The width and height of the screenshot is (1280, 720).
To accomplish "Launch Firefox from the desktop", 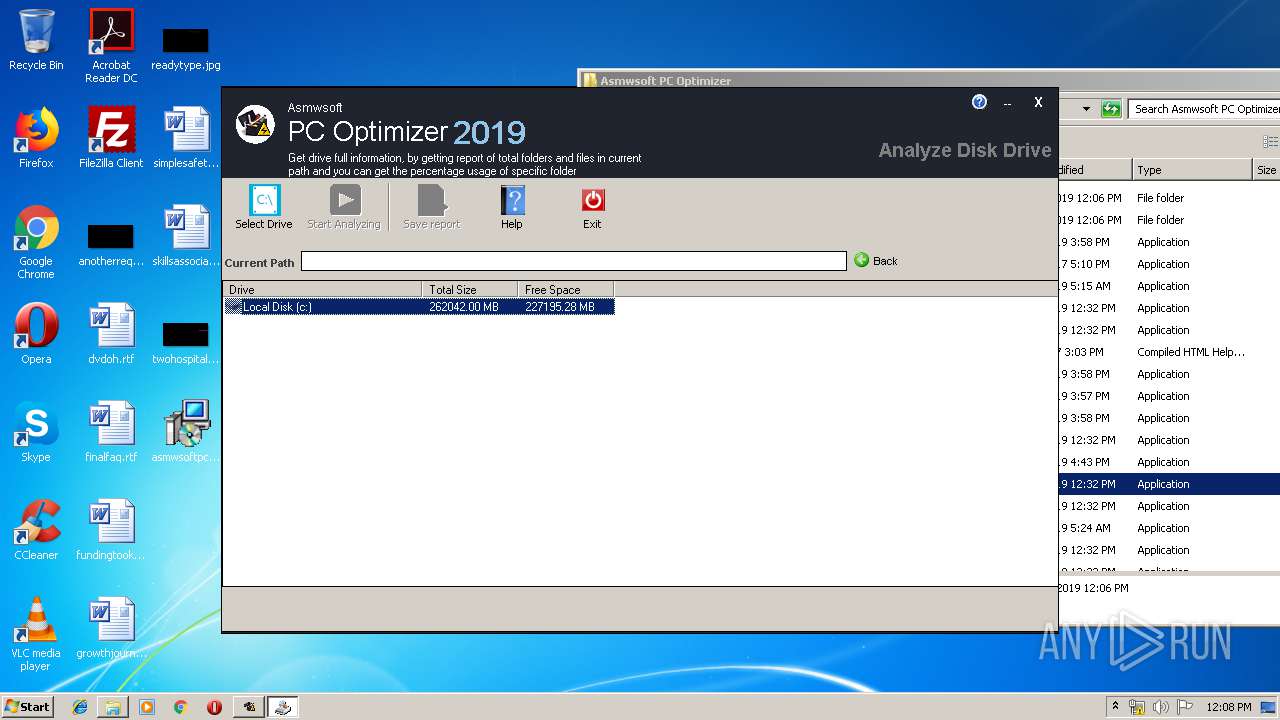I will tap(36, 138).
